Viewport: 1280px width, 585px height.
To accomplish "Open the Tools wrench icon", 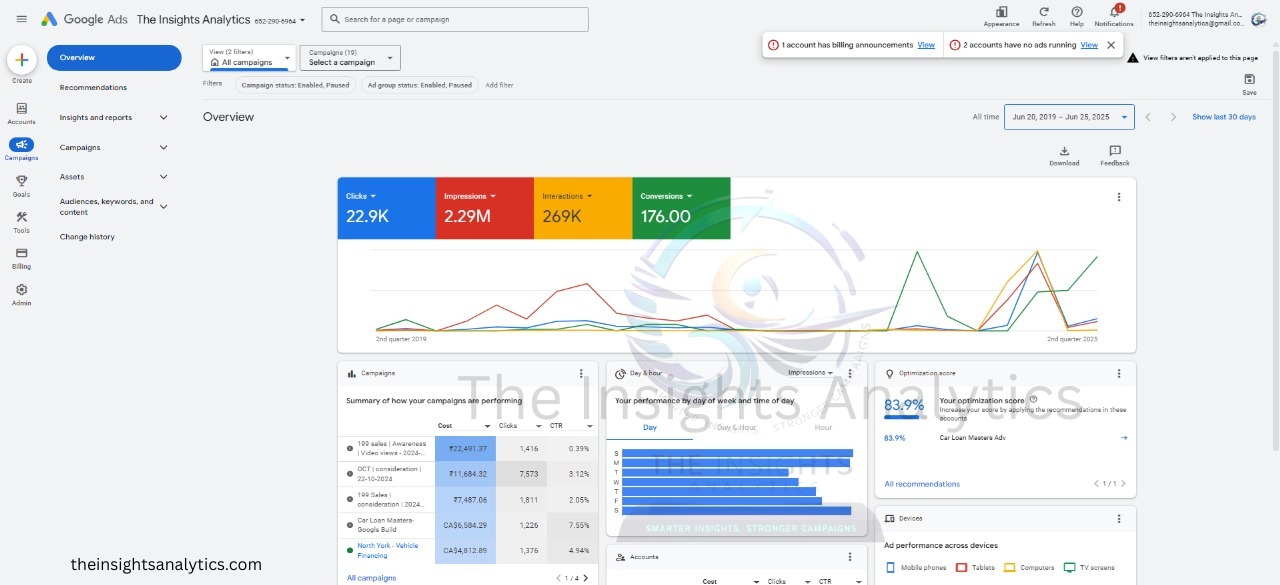I will tap(22, 217).
